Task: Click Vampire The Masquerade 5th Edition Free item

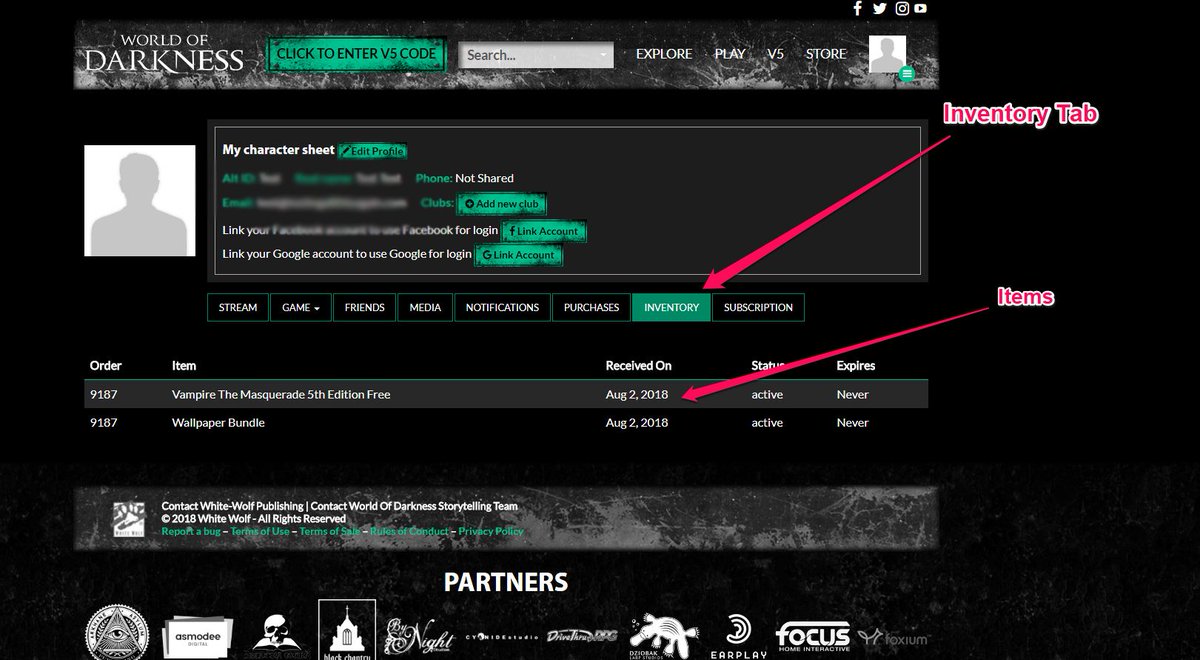Action: point(281,394)
